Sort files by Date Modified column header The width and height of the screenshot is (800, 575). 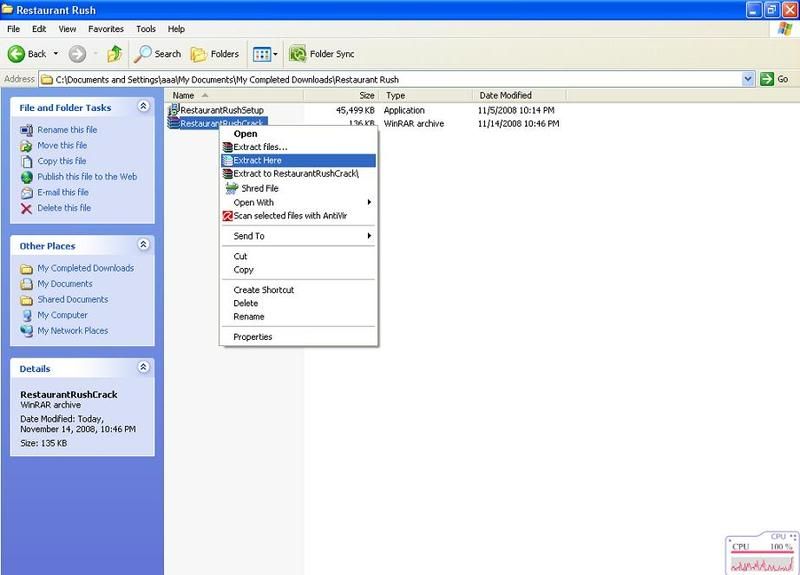(506, 95)
